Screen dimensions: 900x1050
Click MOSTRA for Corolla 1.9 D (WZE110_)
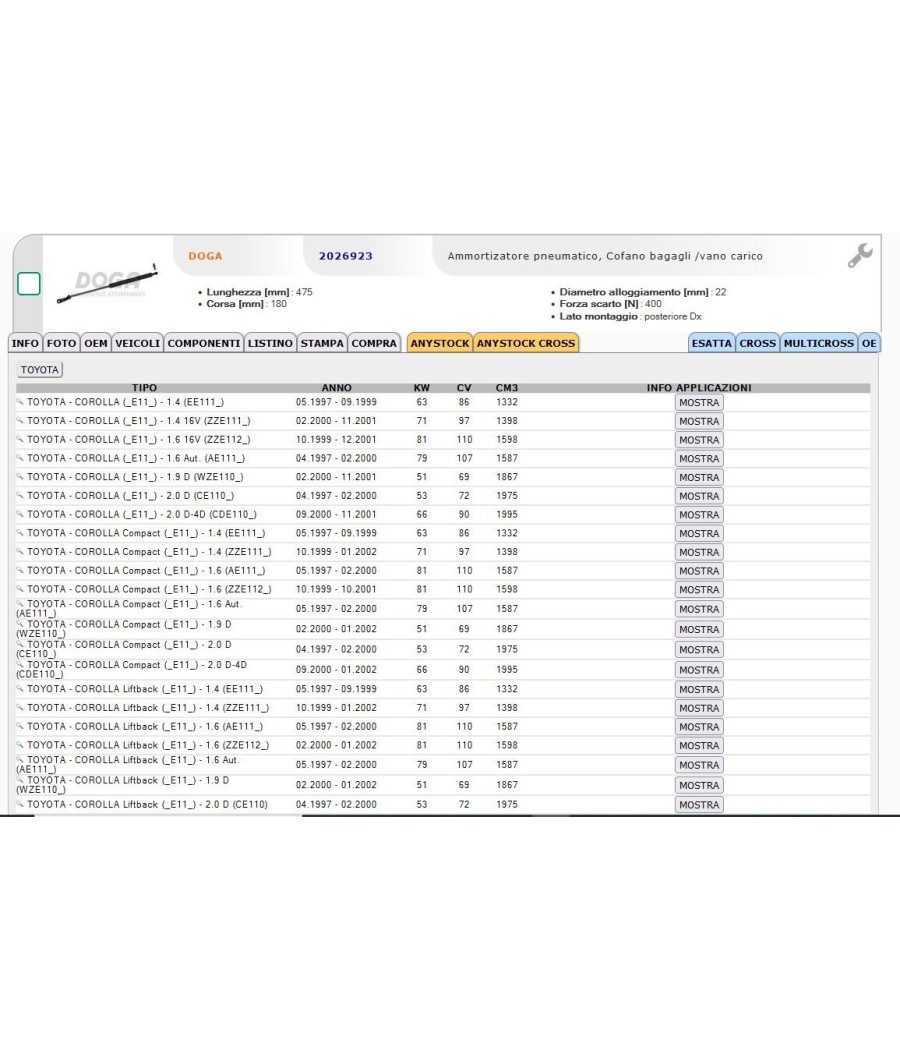pos(699,477)
